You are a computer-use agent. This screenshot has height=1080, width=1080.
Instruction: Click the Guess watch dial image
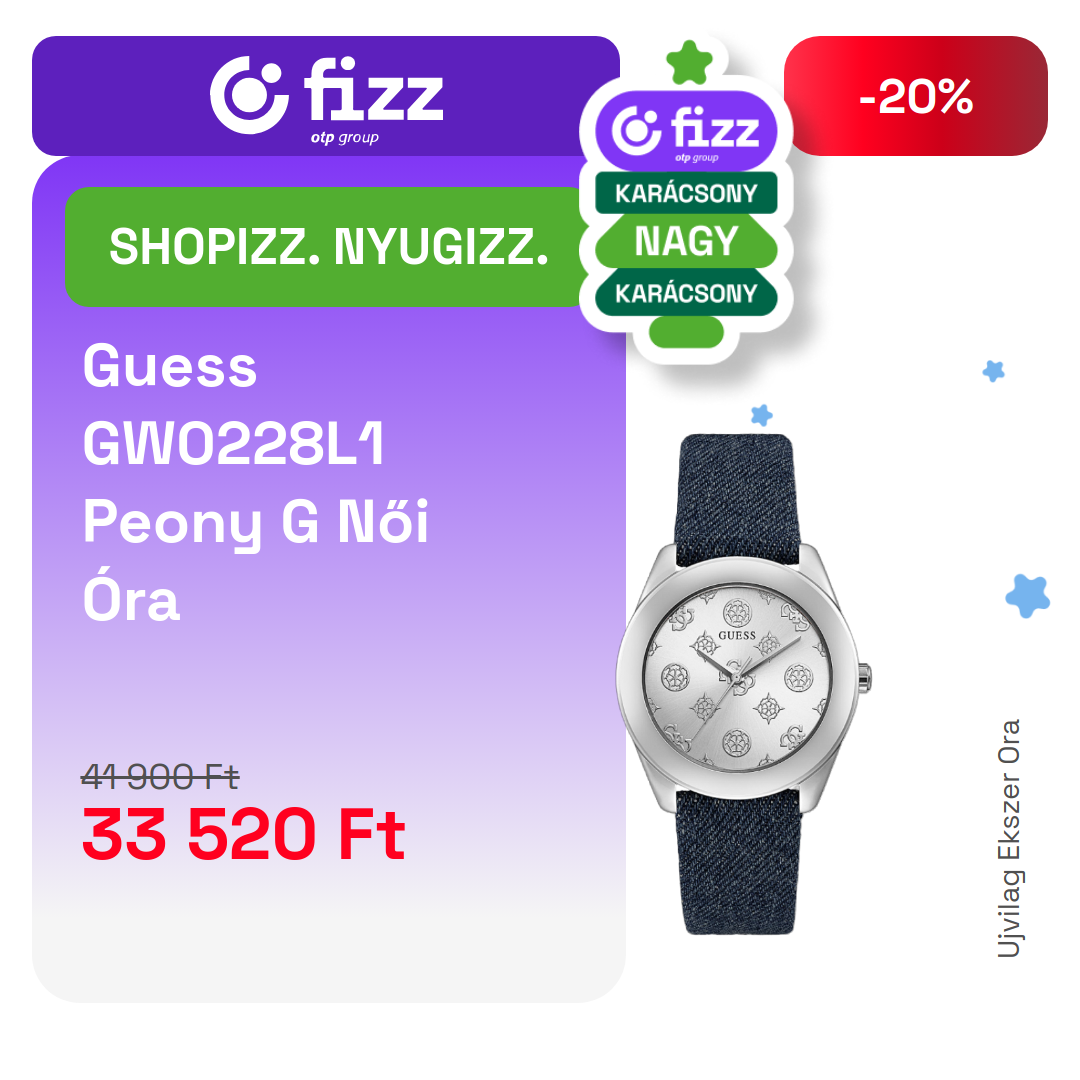coord(738,677)
